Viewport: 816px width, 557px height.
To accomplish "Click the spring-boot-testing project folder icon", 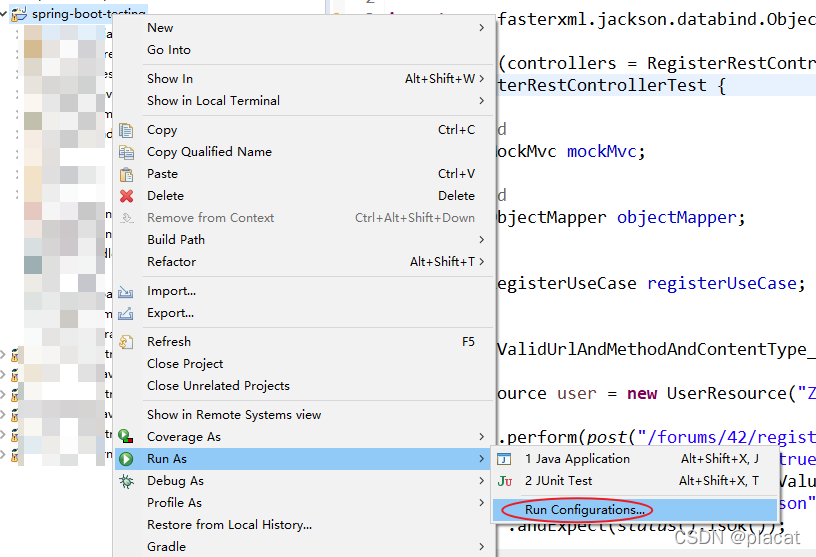I will coord(19,14).
